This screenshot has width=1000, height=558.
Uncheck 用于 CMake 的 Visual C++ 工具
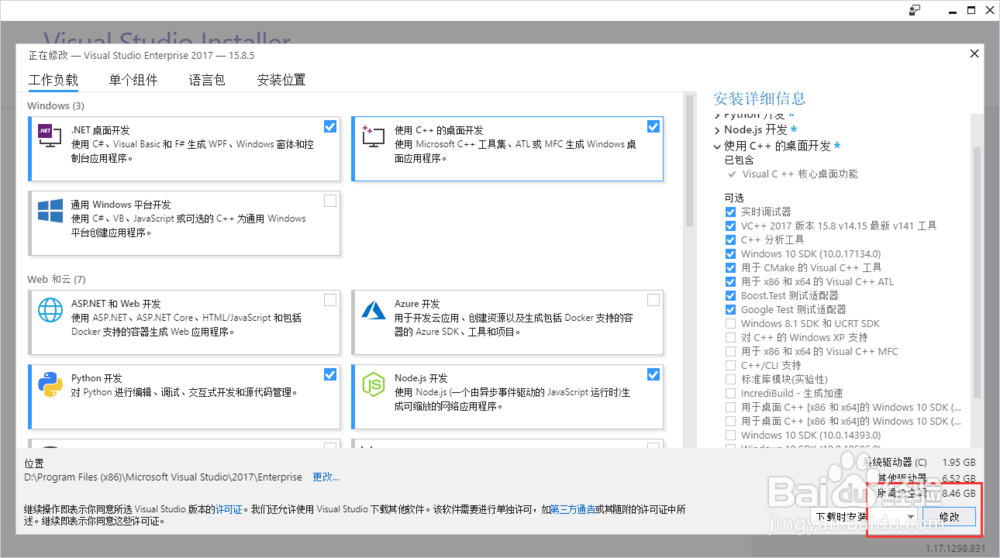coord(730,268)
